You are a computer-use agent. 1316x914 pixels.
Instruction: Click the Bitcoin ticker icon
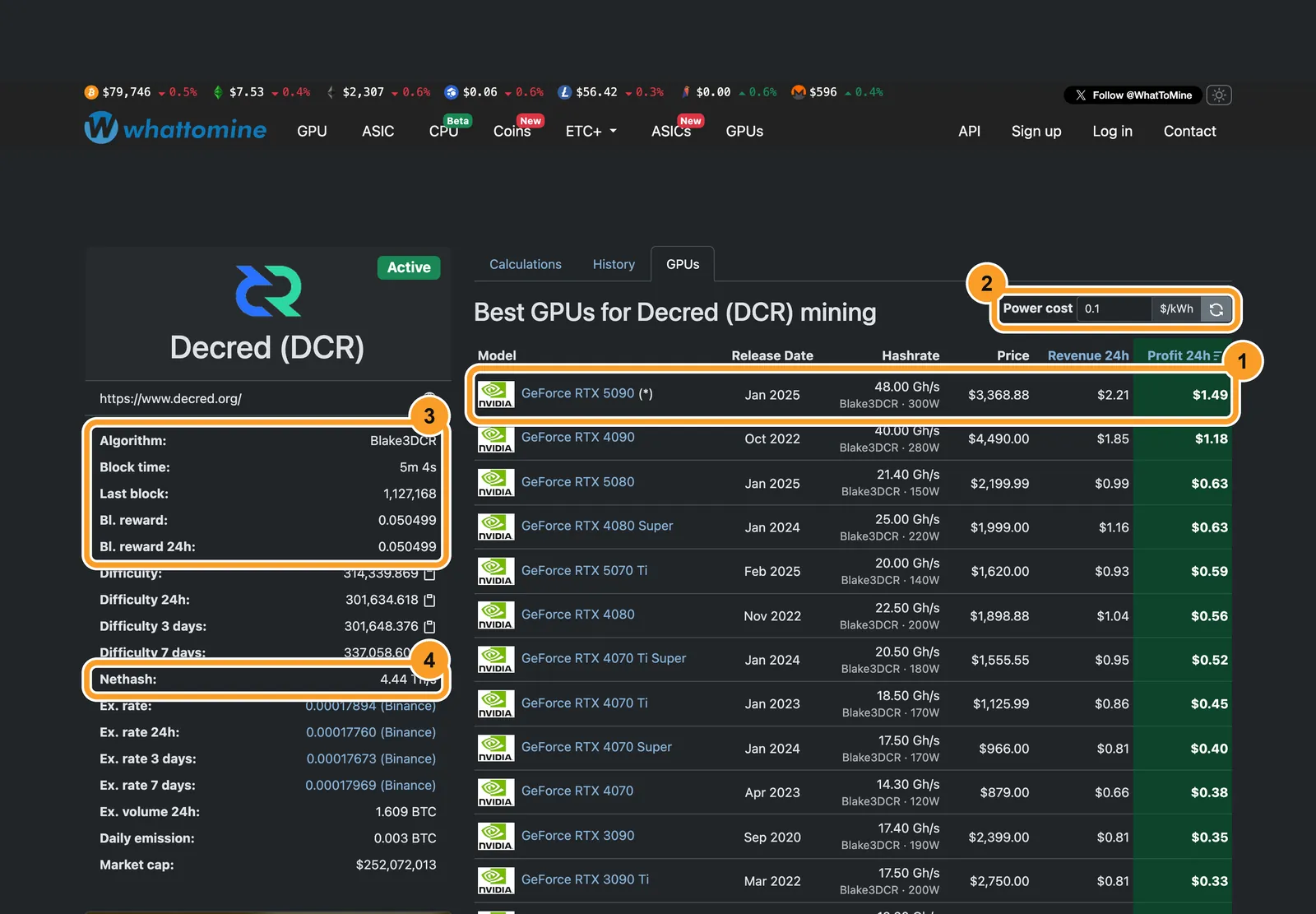point(91,92)
